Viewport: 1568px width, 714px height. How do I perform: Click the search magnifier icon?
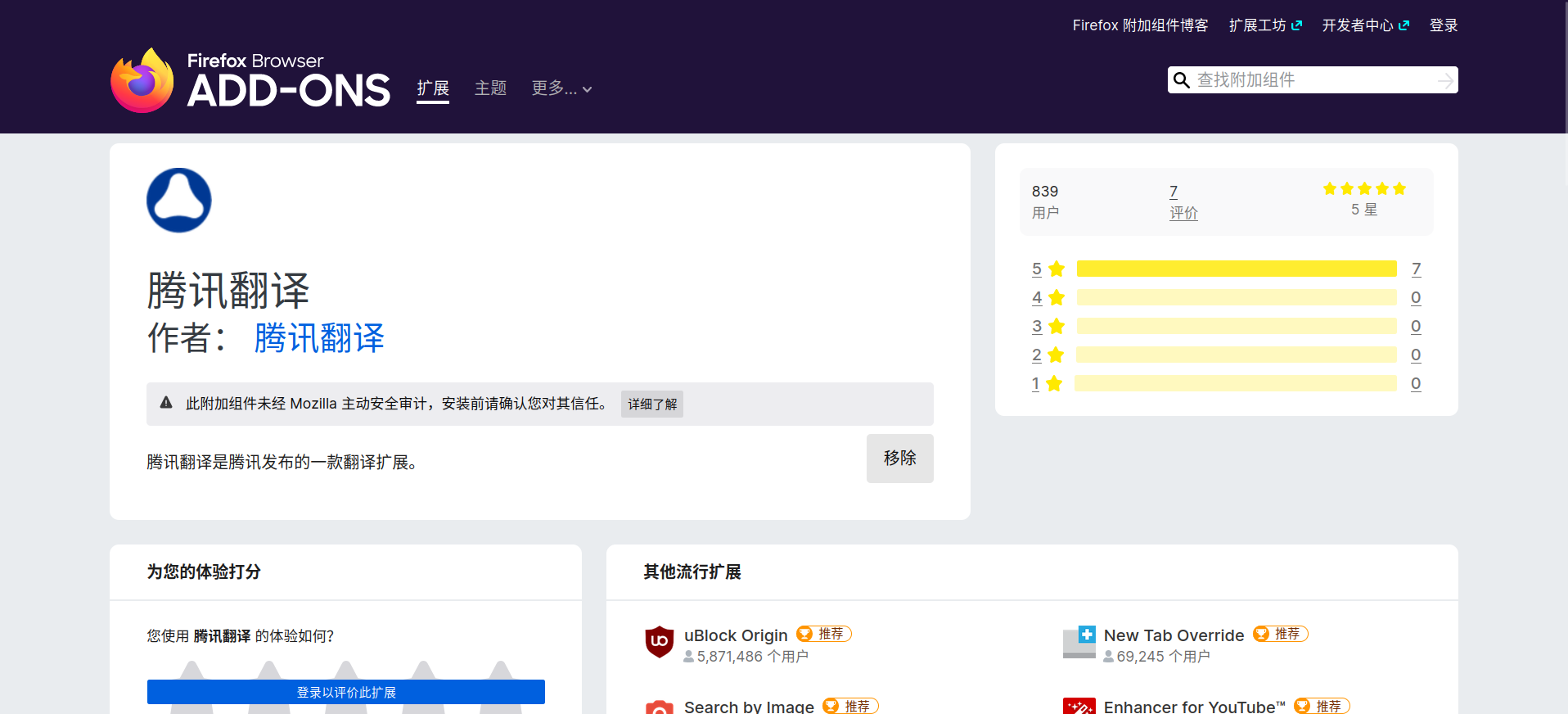click(x=1182, y=80)
